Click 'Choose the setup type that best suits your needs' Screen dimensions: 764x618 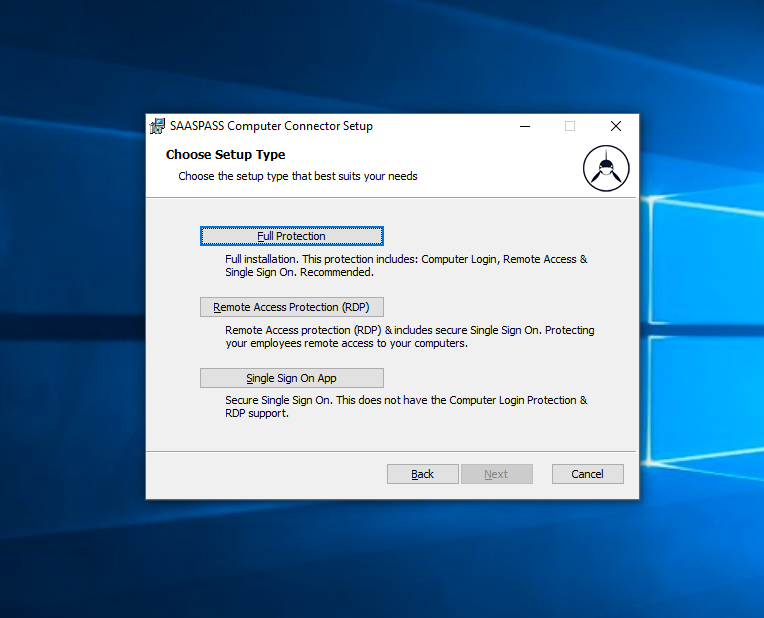tap(298, 176)
